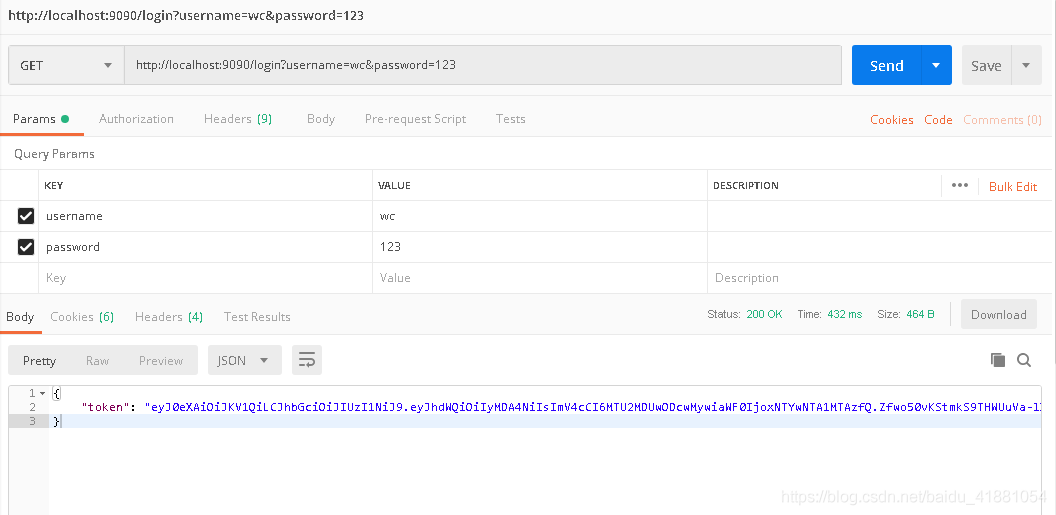Select the Preview view
The height and width of the screenshot is (515, 1056).
(x=161, y=361)
